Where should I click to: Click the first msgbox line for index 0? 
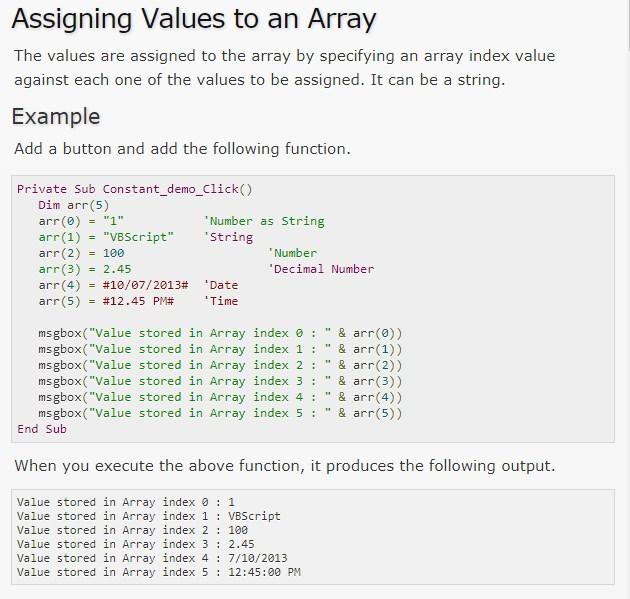pyautogui.click(x=220, y=333)
